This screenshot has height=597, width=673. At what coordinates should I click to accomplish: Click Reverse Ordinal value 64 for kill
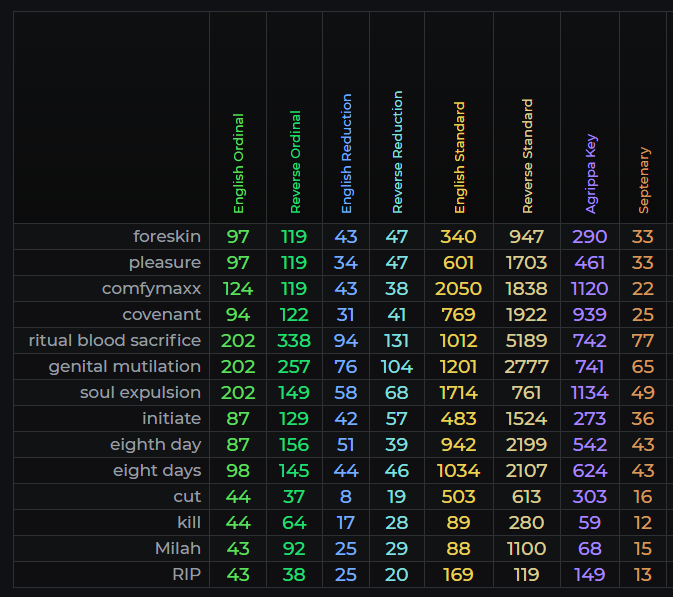[x=294, y=523]
